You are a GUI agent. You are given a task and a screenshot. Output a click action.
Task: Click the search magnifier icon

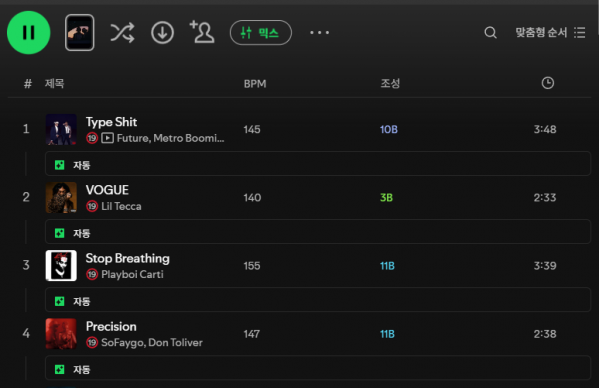[x=491, y=32]
